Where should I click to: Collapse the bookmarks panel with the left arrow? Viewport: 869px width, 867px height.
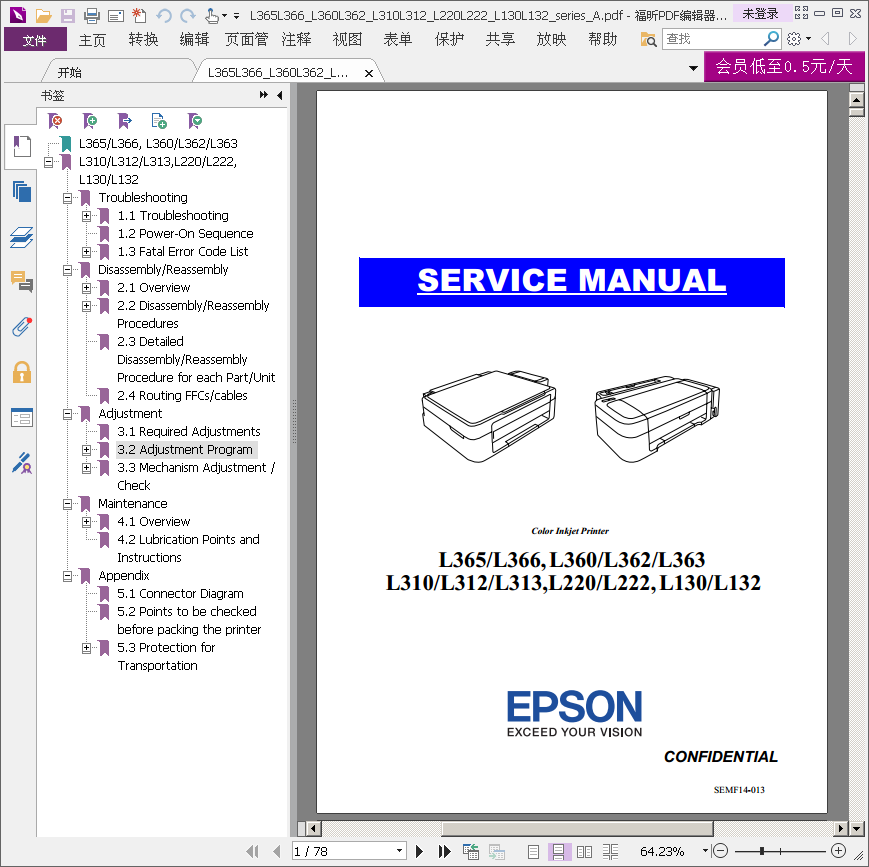click(x=280, y=95)
